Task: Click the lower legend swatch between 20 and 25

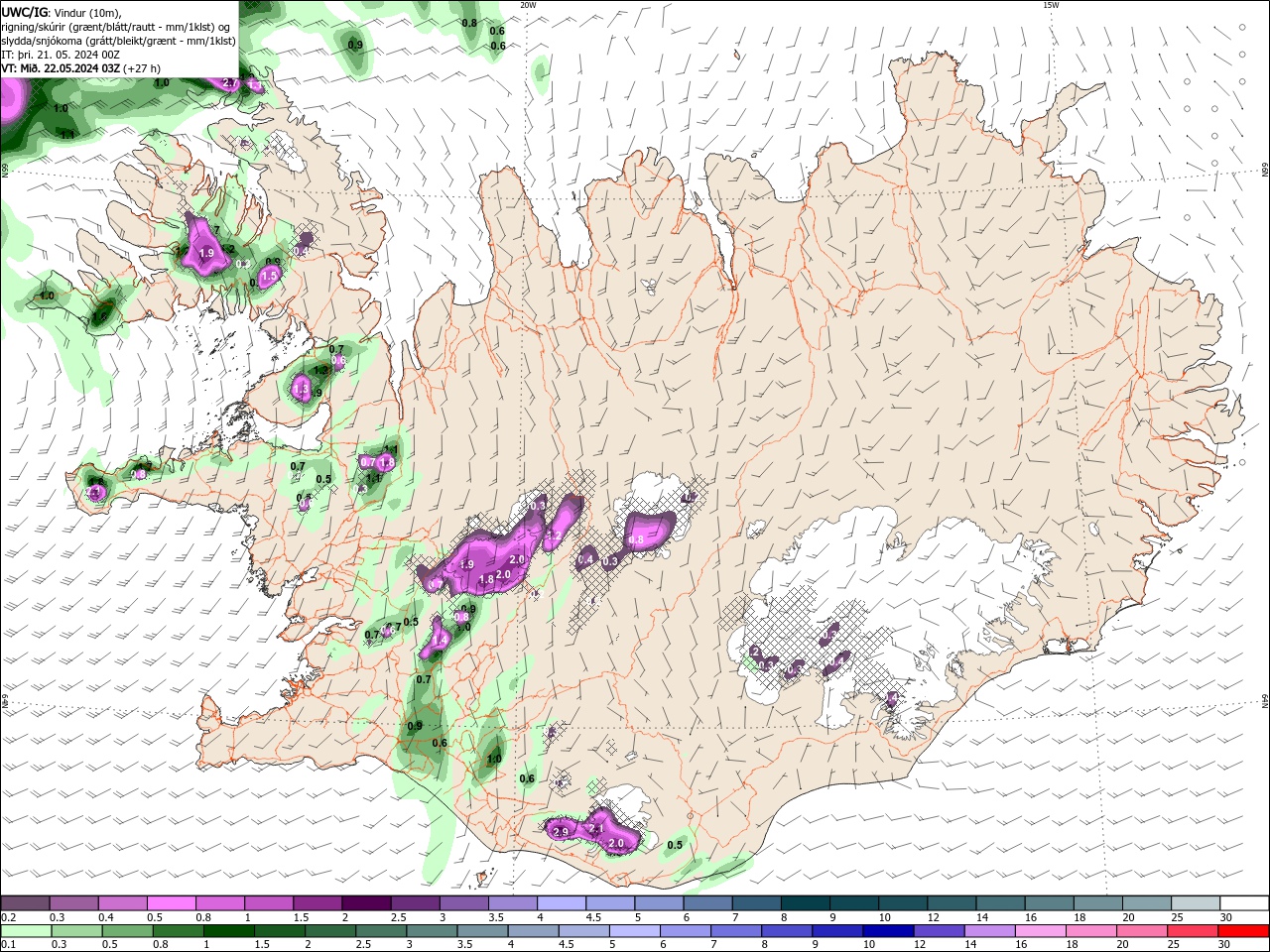Action: (x=1140, y=931)
